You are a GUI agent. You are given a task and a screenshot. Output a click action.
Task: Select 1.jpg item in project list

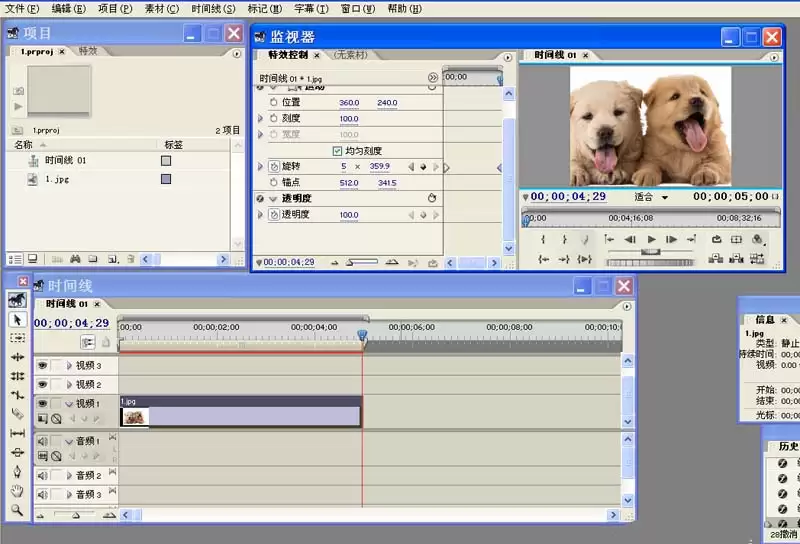(57, 179)
